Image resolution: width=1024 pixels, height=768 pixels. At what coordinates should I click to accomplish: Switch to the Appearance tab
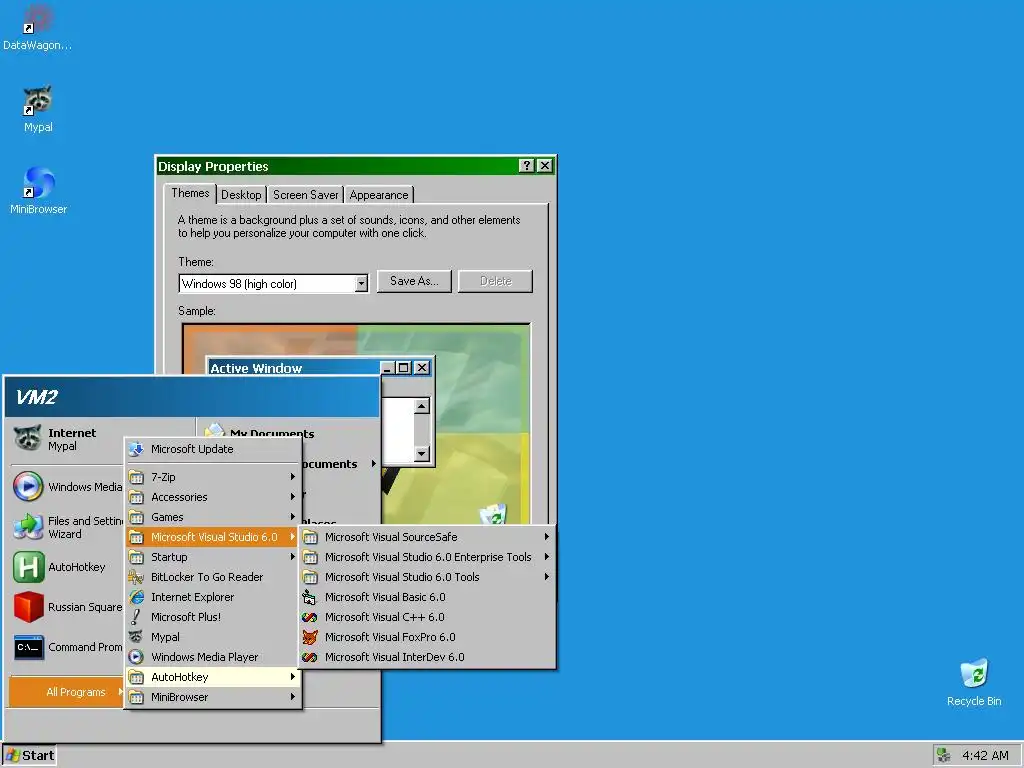pos(379,195)
